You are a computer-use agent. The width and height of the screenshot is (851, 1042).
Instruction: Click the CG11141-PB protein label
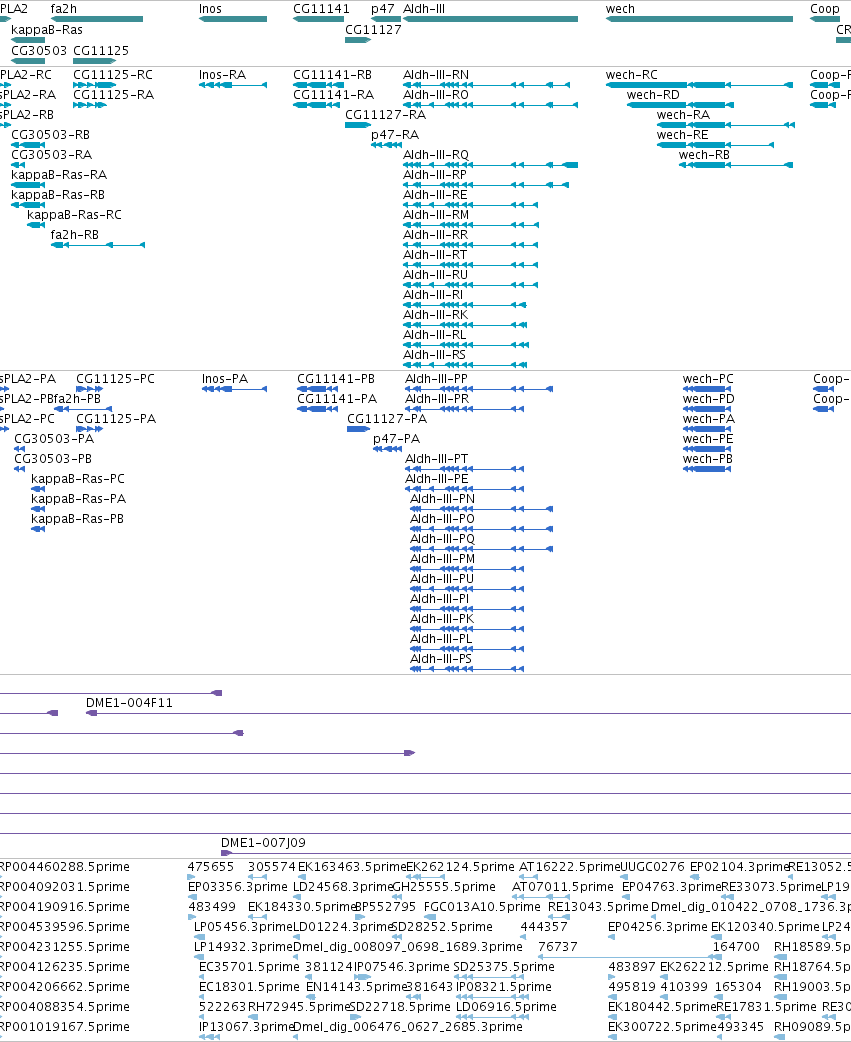(336, 379)
